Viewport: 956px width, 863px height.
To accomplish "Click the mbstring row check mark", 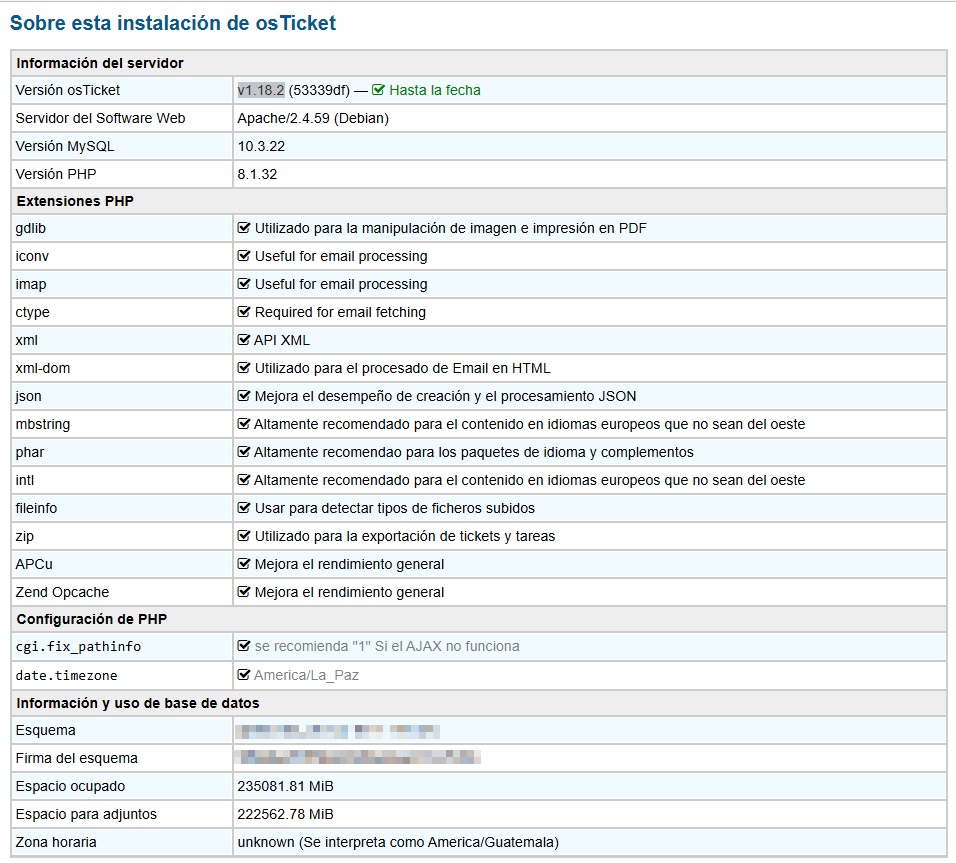I will 244,424.
